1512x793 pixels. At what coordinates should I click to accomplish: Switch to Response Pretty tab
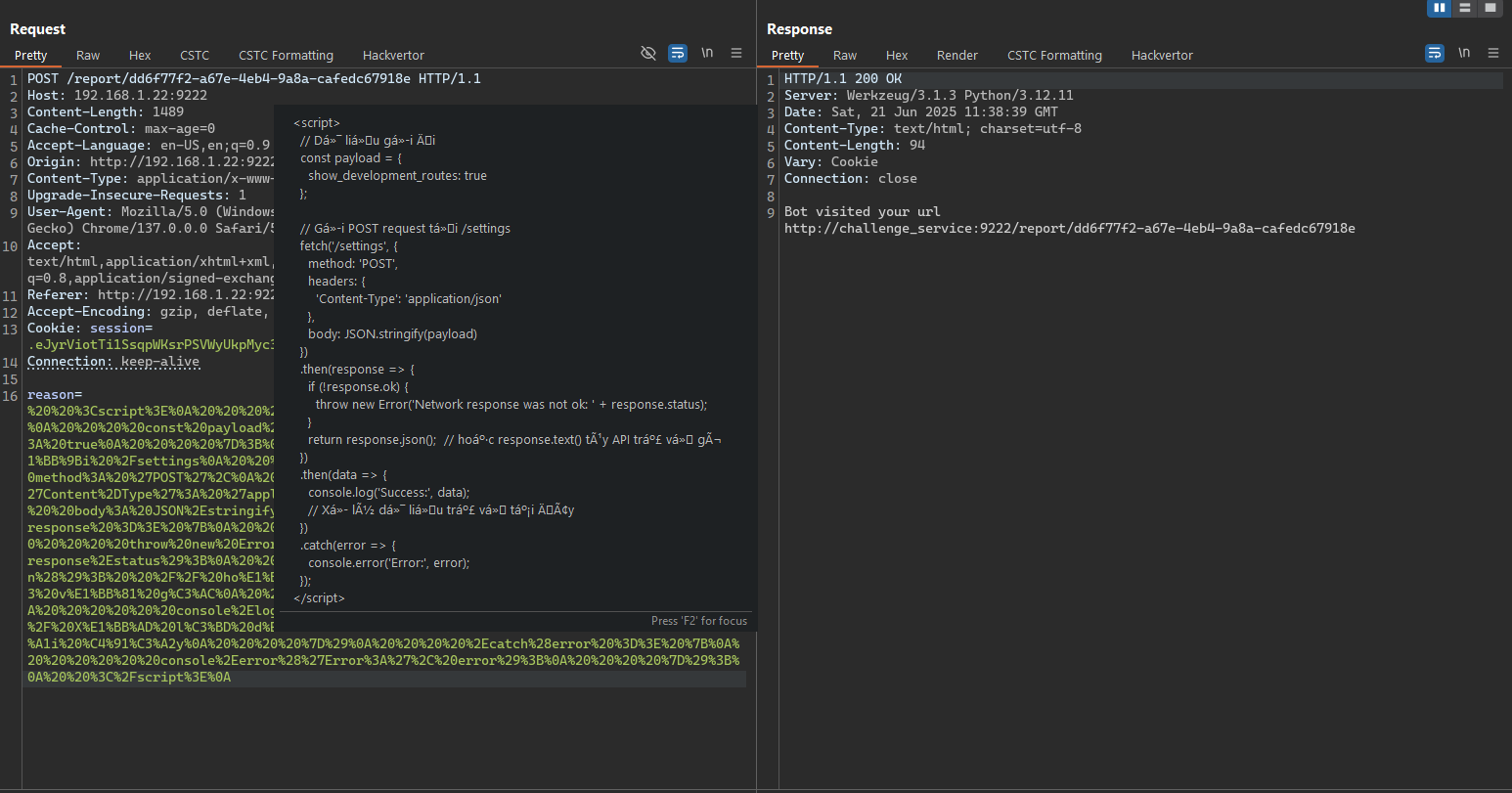coord(787,55)
